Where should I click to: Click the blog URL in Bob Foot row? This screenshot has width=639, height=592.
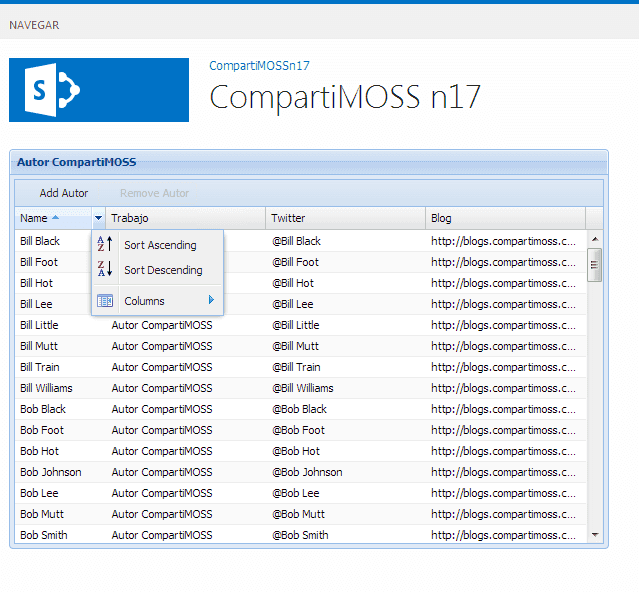pos(505,430)
